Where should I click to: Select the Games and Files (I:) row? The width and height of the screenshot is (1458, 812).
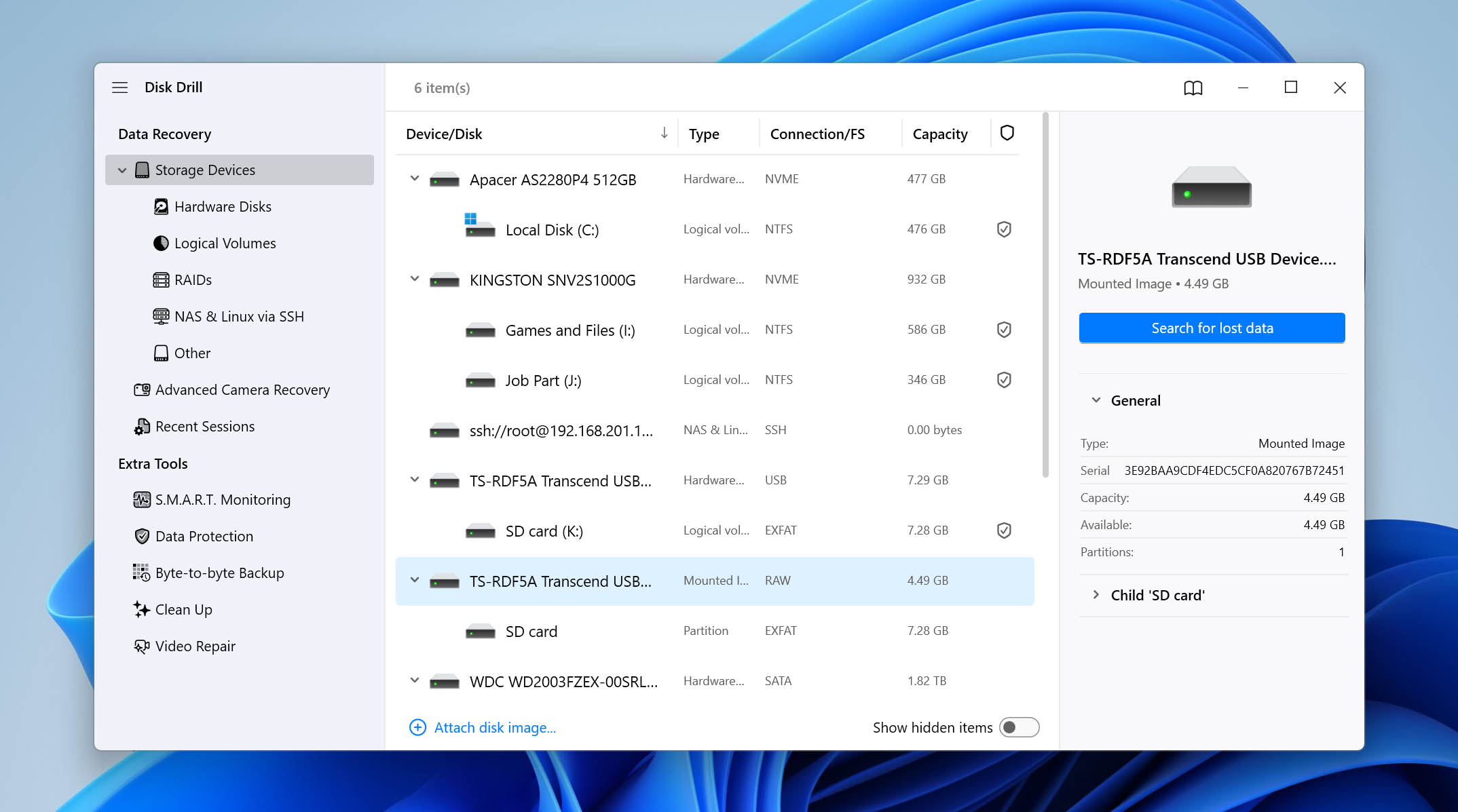click(715, 330)
